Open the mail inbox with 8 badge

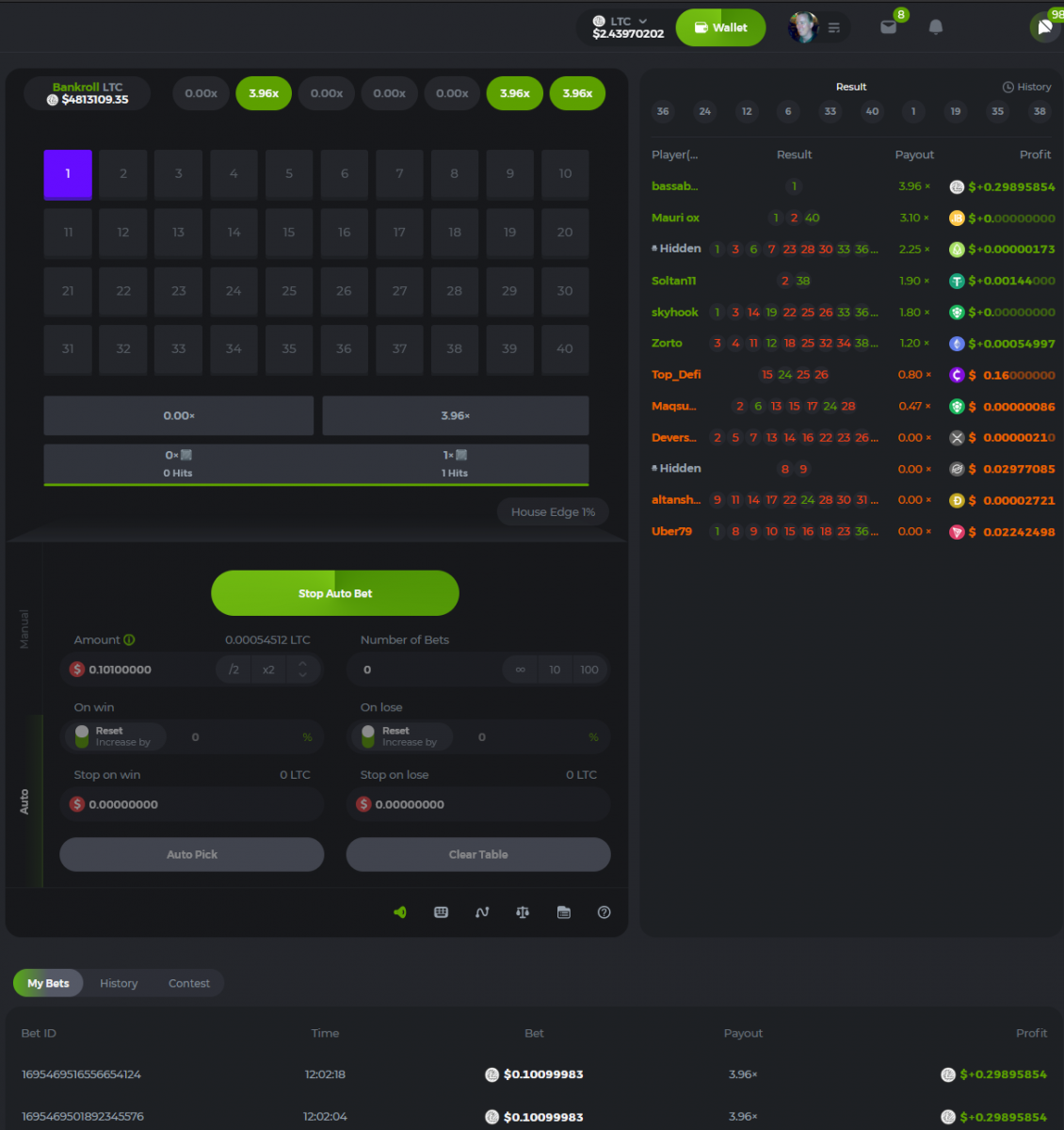[x=888, y=27]
